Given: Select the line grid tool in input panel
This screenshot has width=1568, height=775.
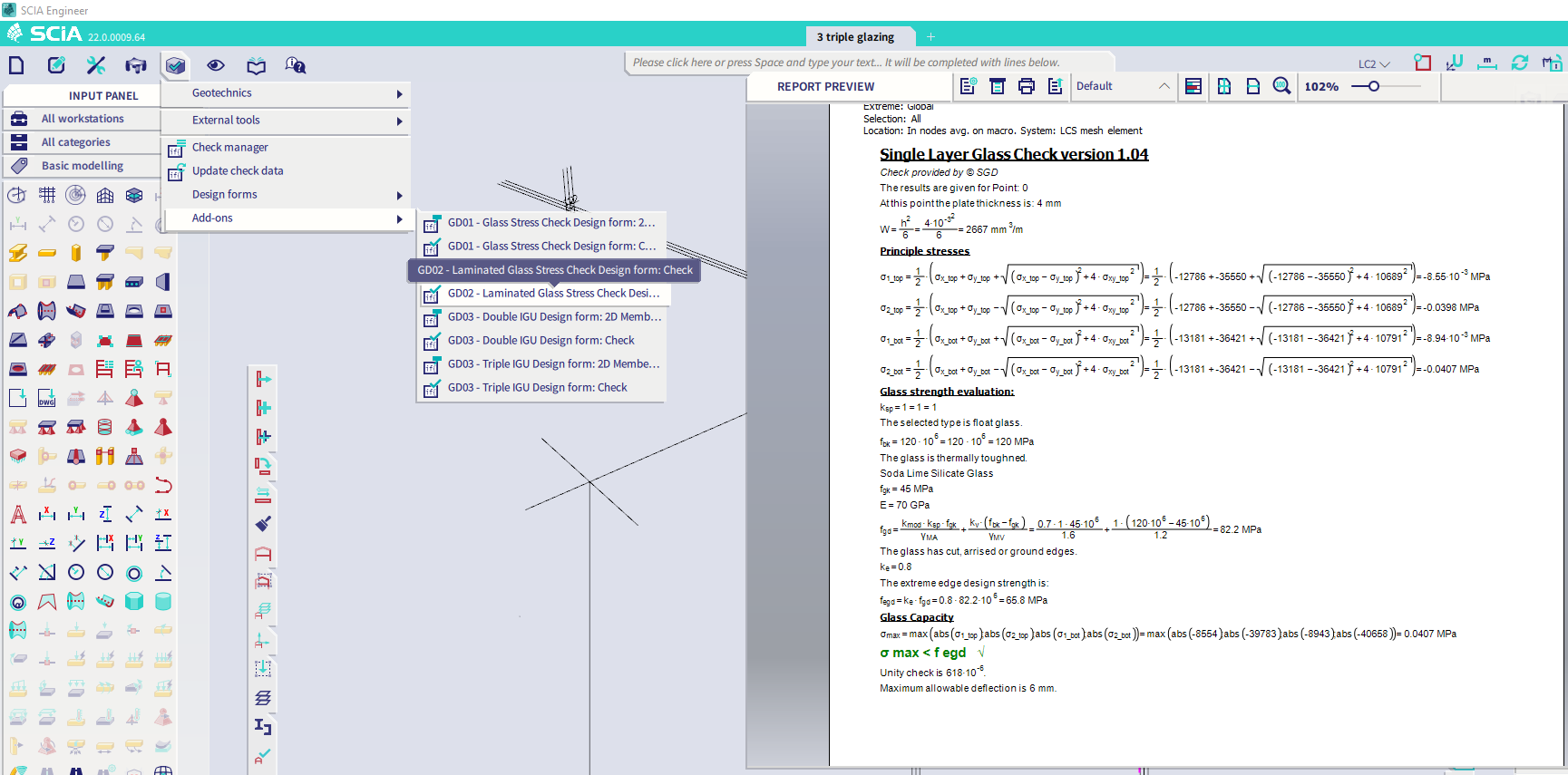Looking at the screenshot, I should tap(47, 195).
